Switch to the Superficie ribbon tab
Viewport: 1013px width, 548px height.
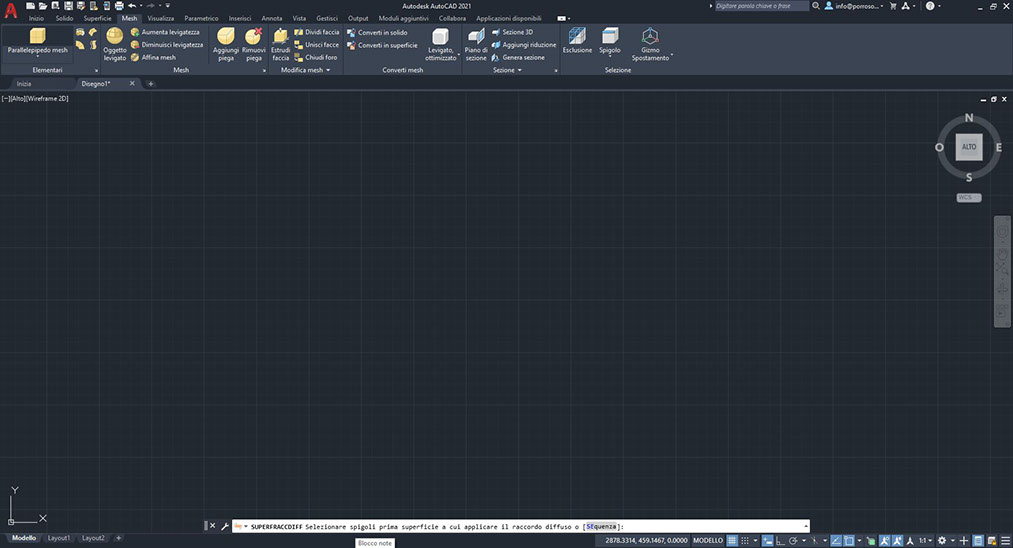tap(97, 18)
